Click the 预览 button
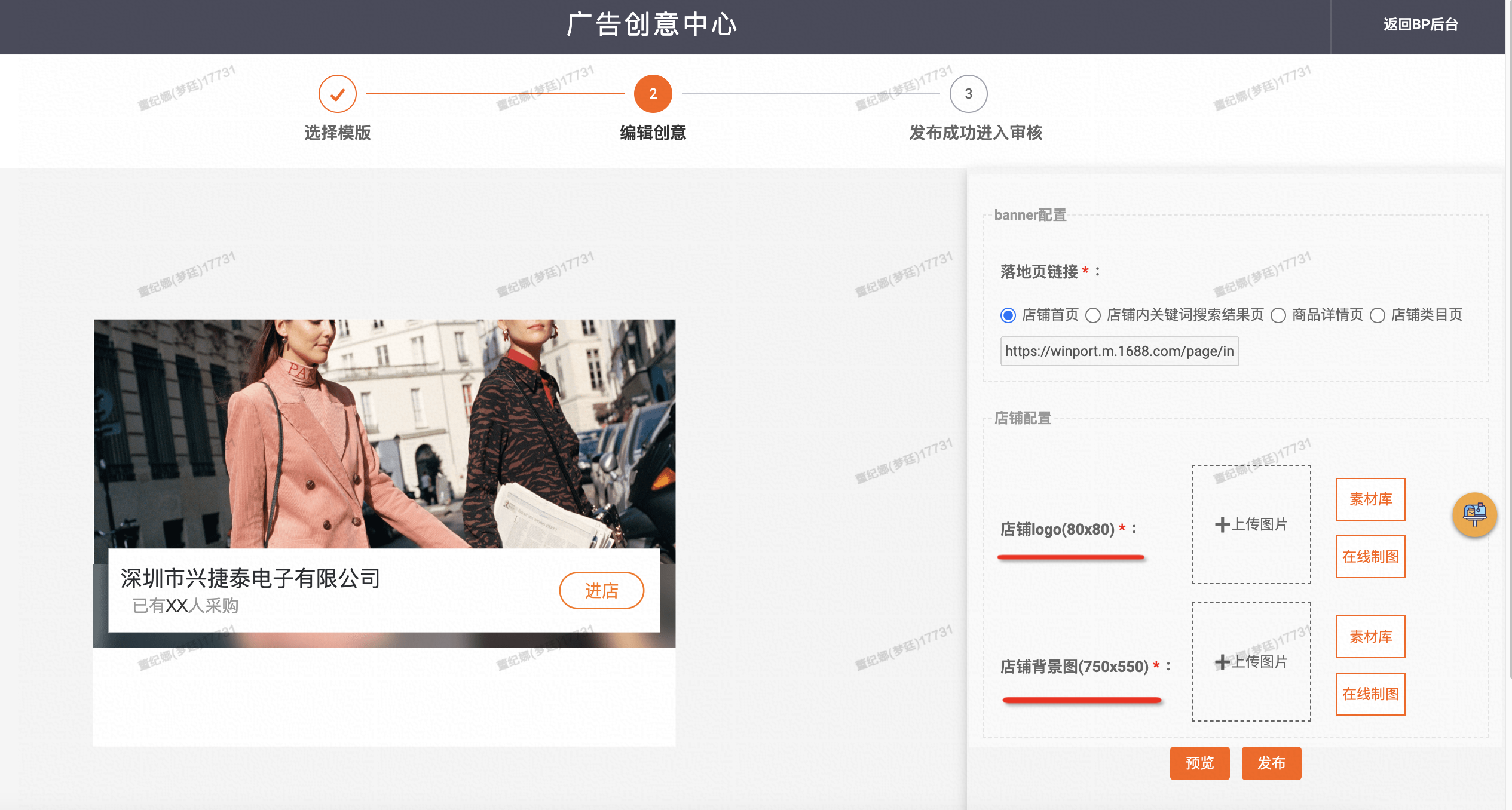Viewport: 1512px width, 810px height. (x=1199, y=763)
